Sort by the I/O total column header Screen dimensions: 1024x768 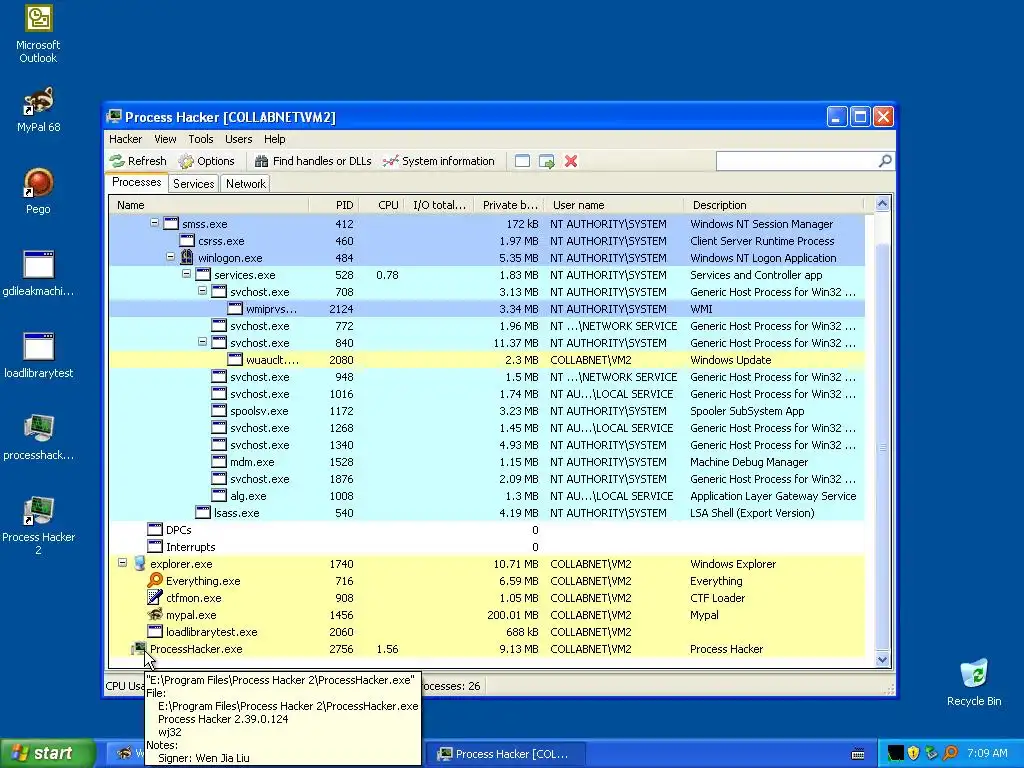point(439,205)
